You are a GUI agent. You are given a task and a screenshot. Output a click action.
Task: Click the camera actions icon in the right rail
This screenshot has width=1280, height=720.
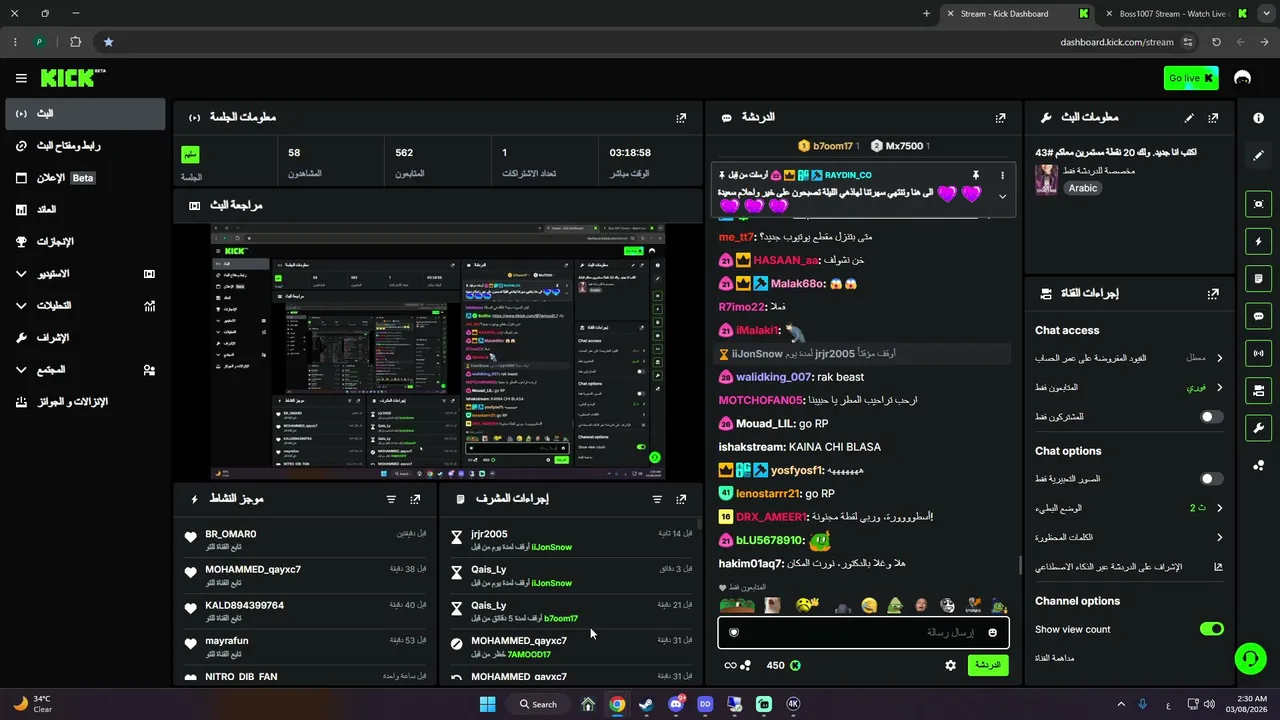click(1258, 390)
